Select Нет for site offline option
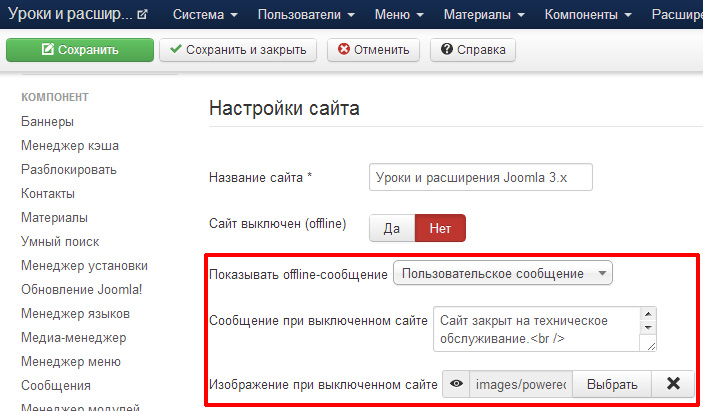Image resolution: width=703 pixels, height=411 pixels. [x=440, y=228]
